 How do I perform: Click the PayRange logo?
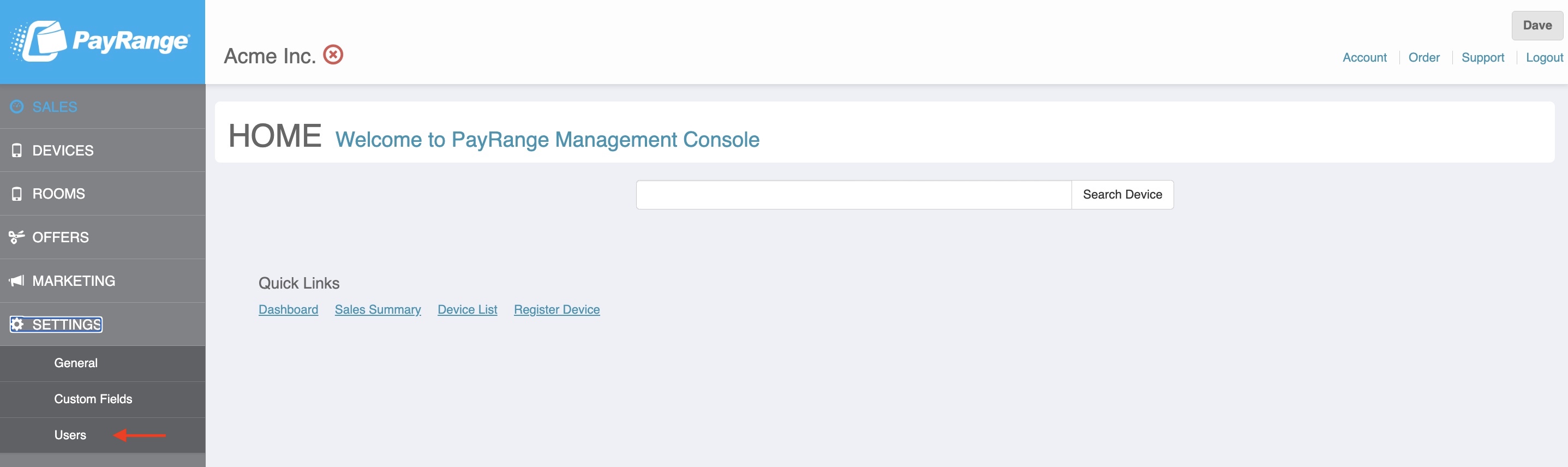100,41
